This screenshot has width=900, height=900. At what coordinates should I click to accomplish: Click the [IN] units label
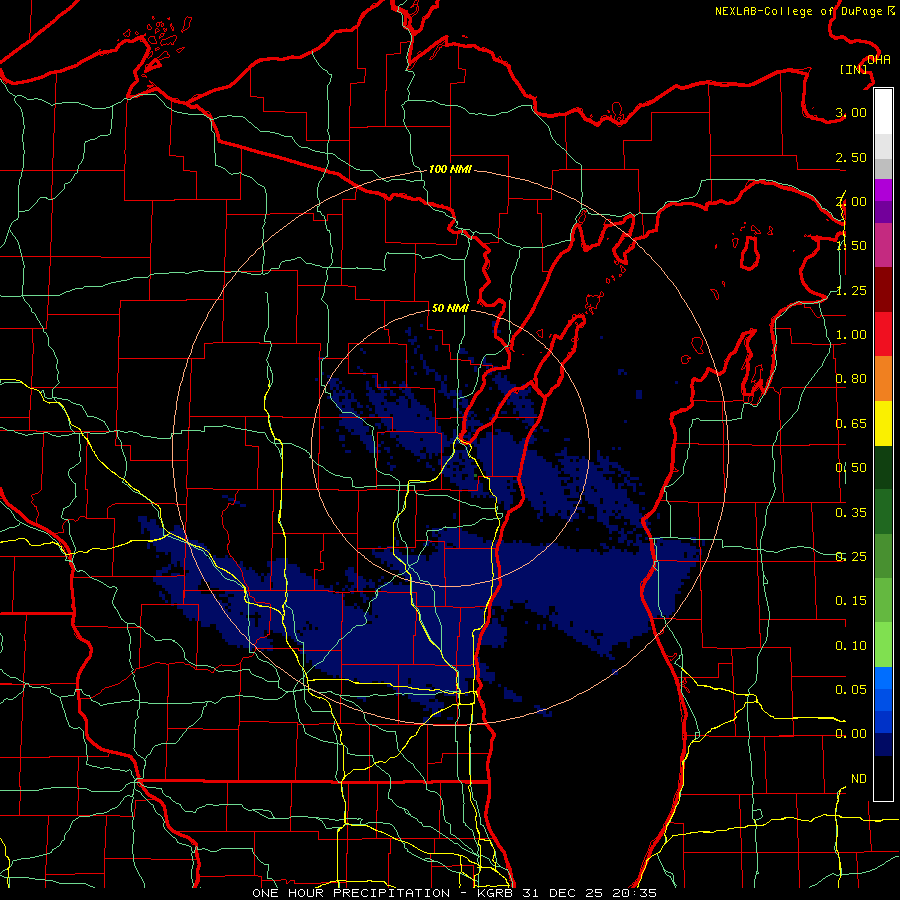(854, 69)
